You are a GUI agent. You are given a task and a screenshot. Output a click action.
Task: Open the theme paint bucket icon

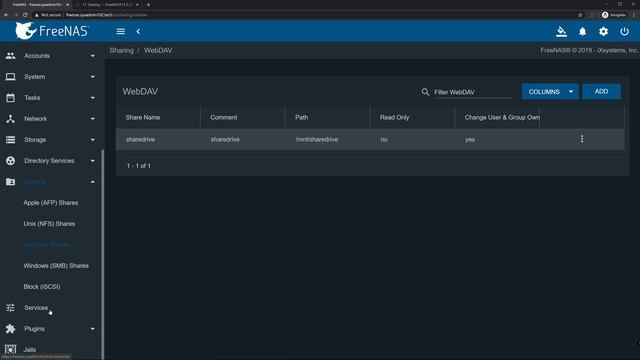click(561, 31)
